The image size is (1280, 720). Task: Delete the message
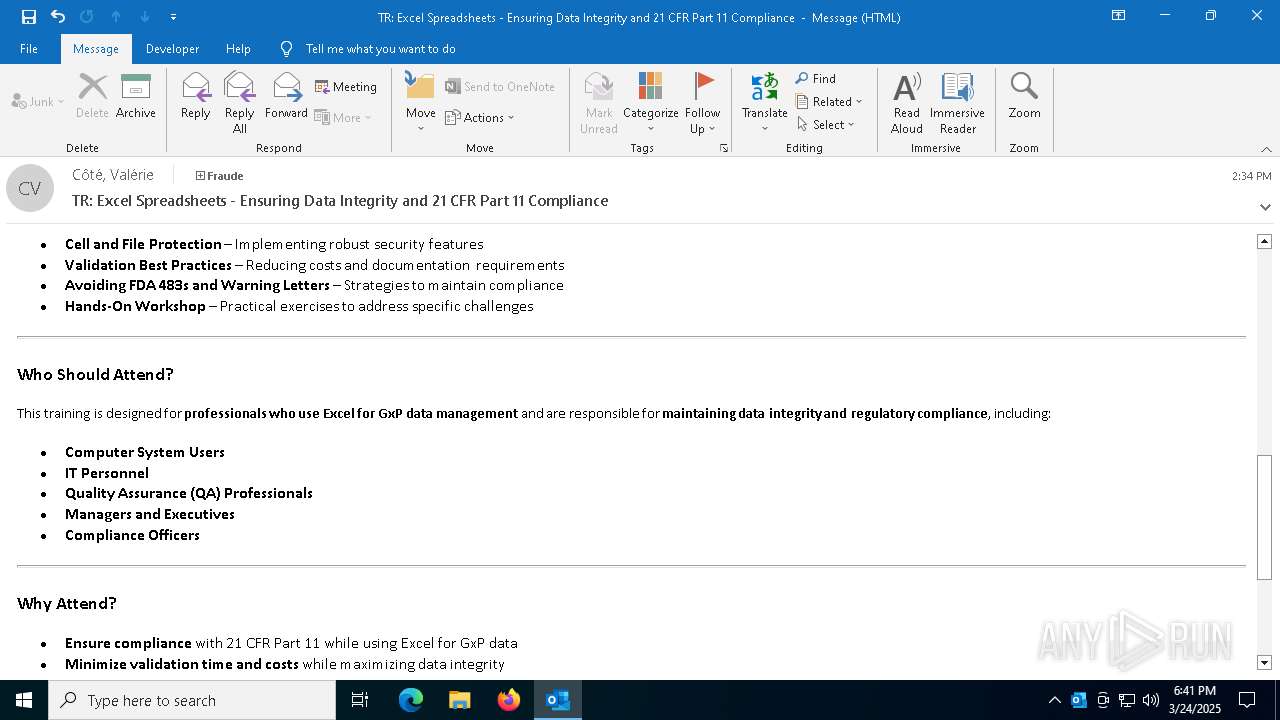(92, 97)
